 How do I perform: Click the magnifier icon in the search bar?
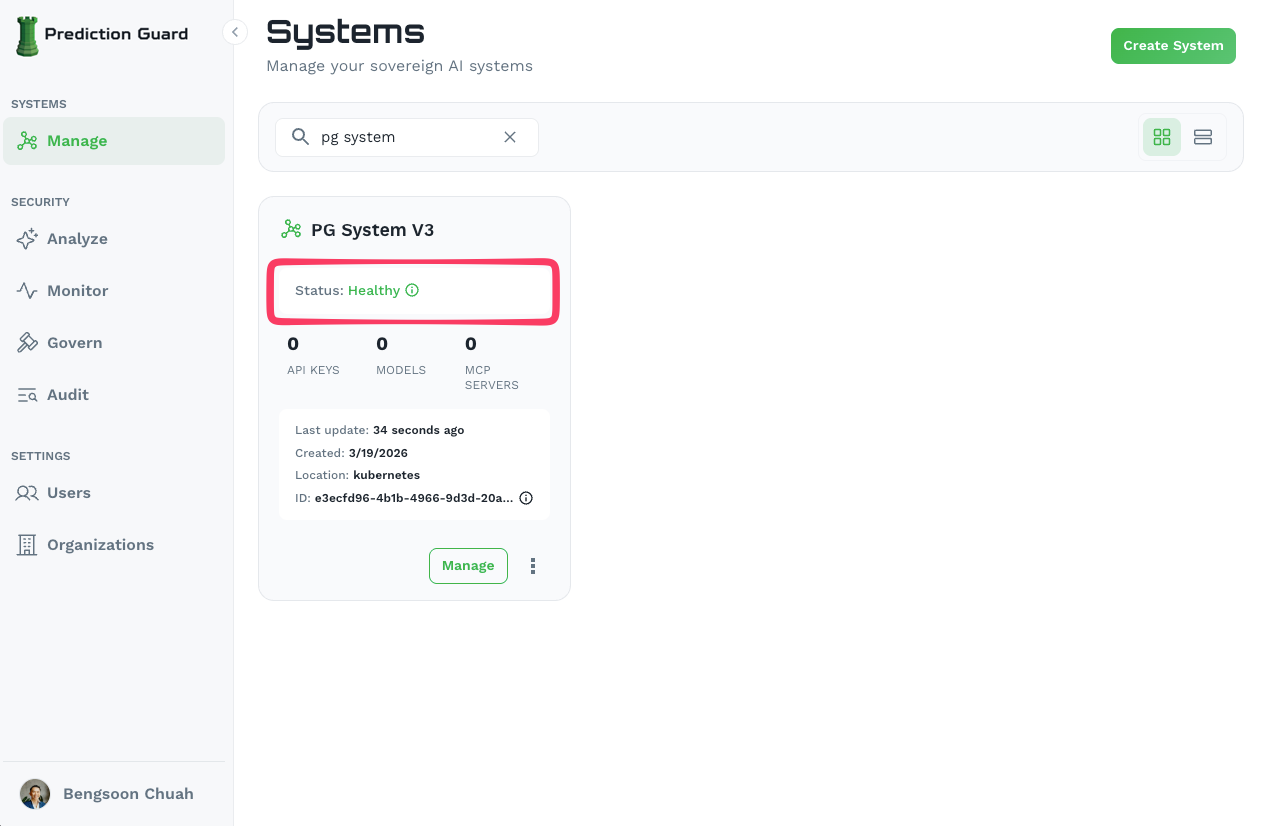[300, 137]
